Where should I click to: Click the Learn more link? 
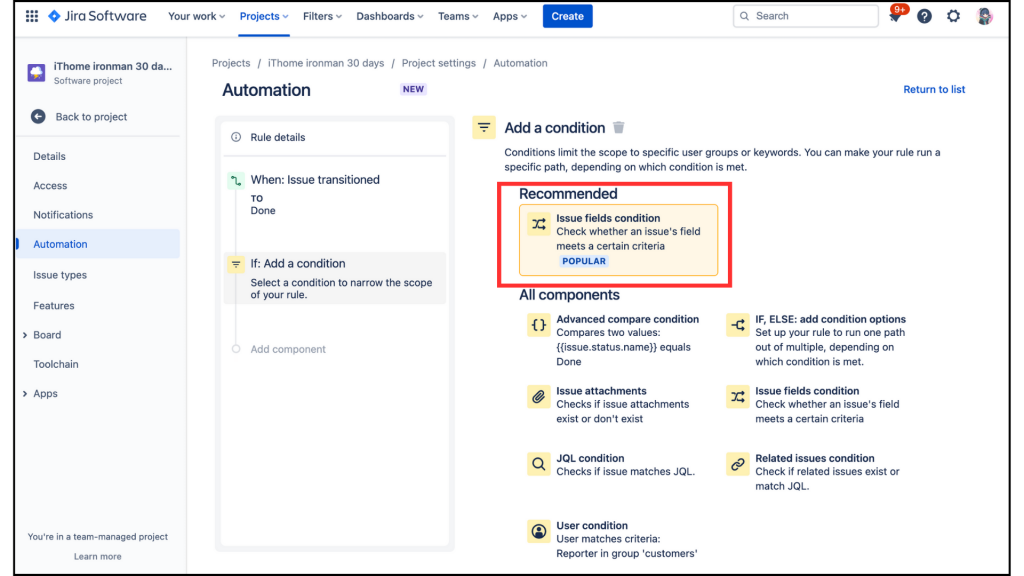(97, 556)
